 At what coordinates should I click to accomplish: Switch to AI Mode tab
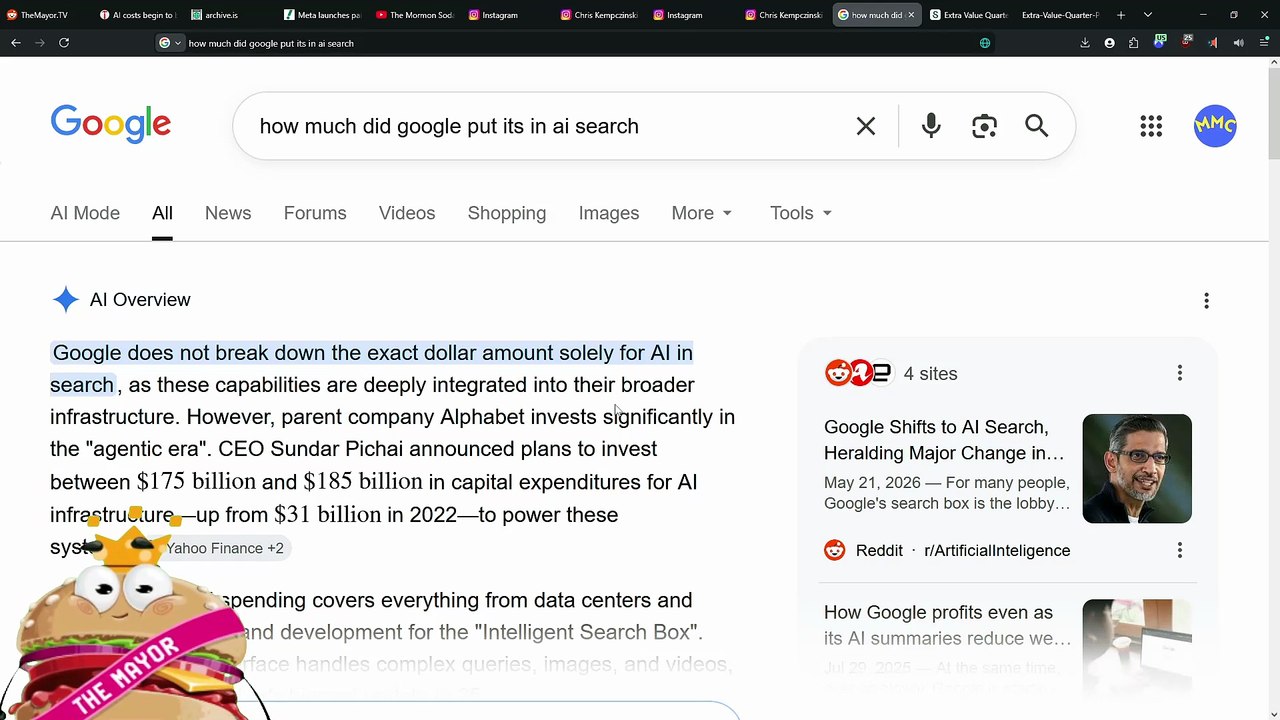[85, 213]
